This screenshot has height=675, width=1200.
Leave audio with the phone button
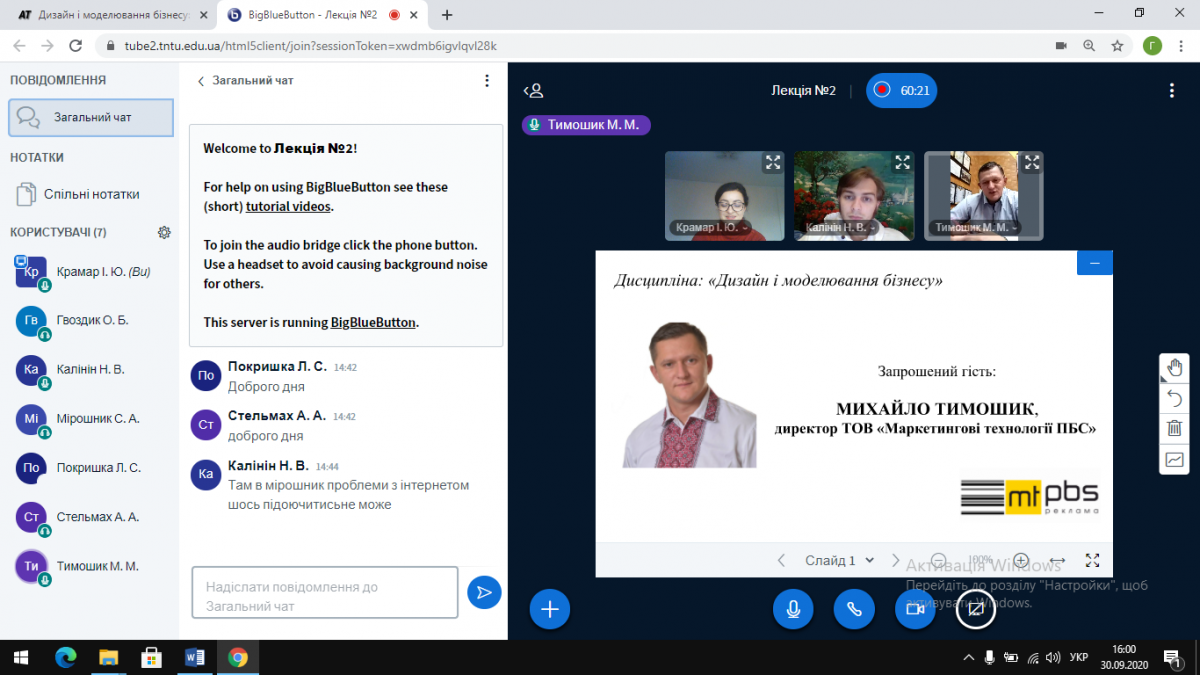(x=854, y=608)
